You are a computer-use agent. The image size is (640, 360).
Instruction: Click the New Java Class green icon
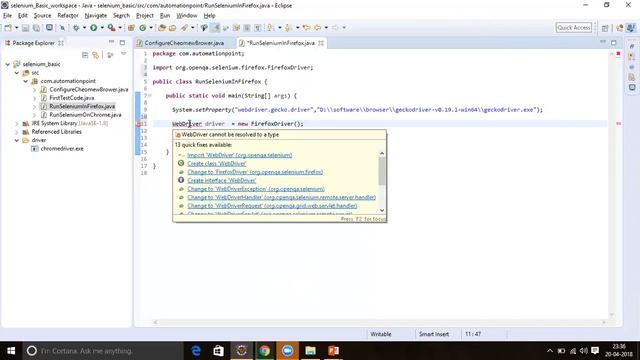coord(143,28)
